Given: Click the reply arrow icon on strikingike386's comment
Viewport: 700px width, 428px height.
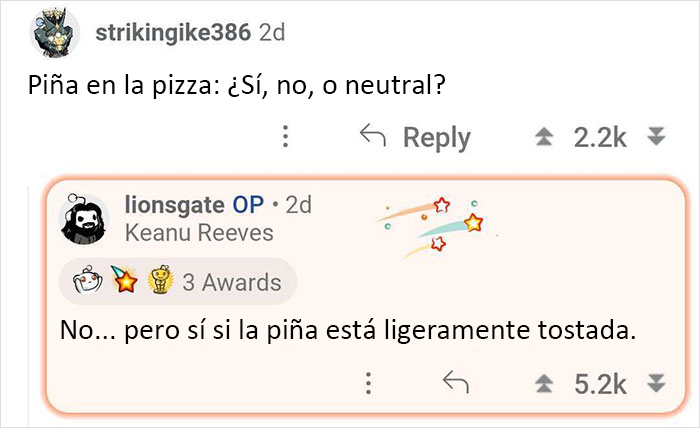Looking at the screenshot, I should click(373, 137).
